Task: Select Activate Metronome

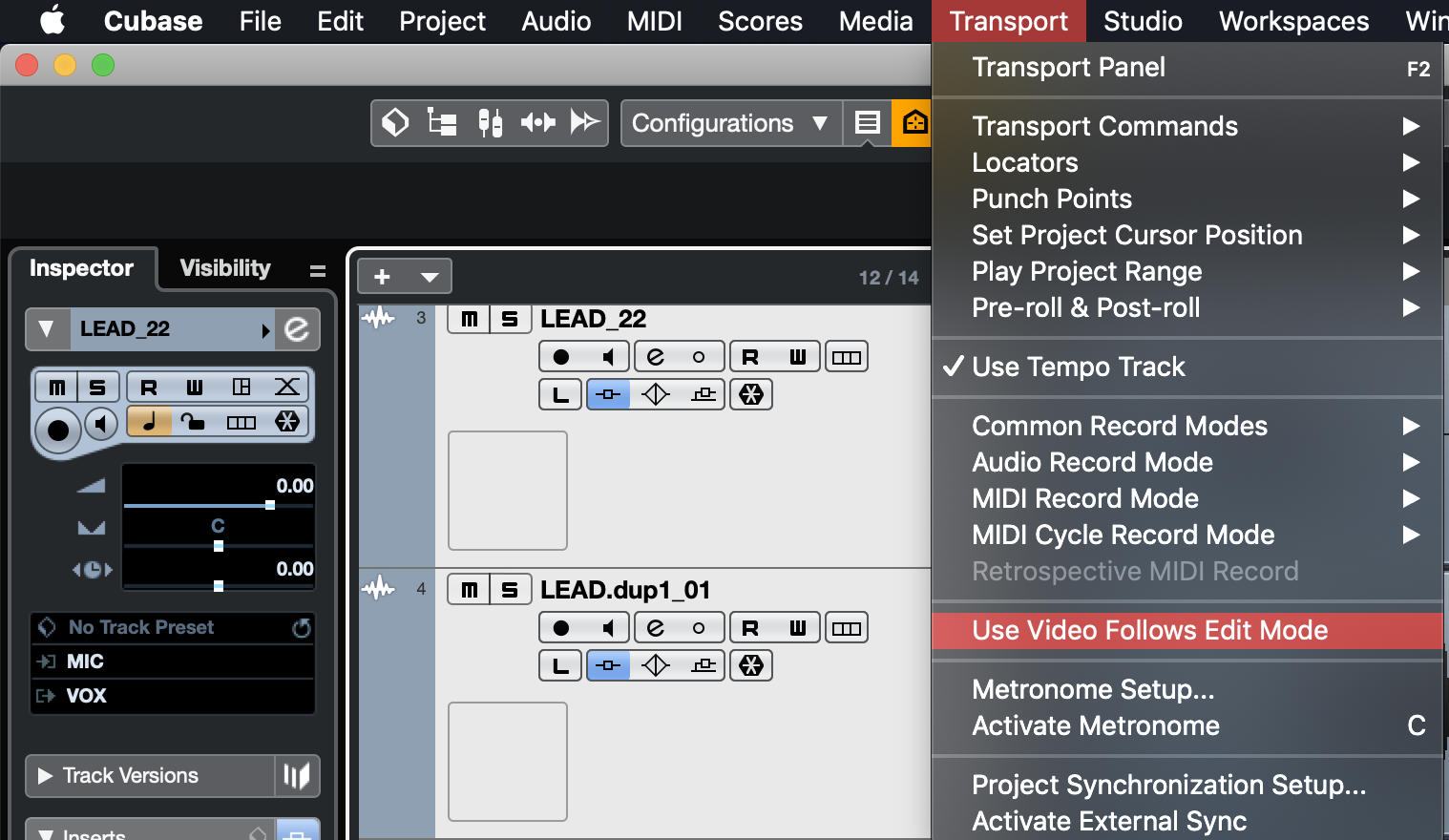Action: [x=1186, y=725]
